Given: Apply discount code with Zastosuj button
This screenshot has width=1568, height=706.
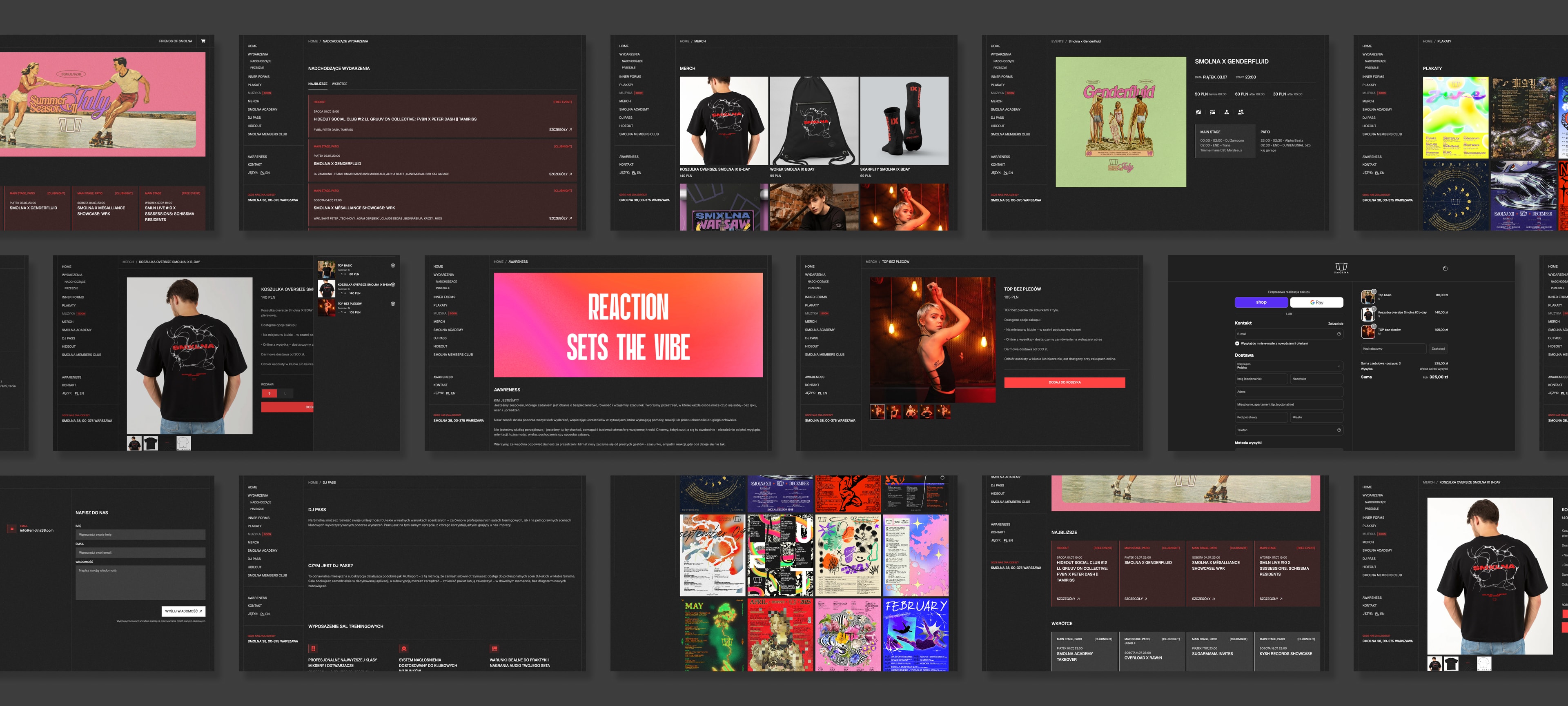Looking at the screenshot, I should (1438, 349).
